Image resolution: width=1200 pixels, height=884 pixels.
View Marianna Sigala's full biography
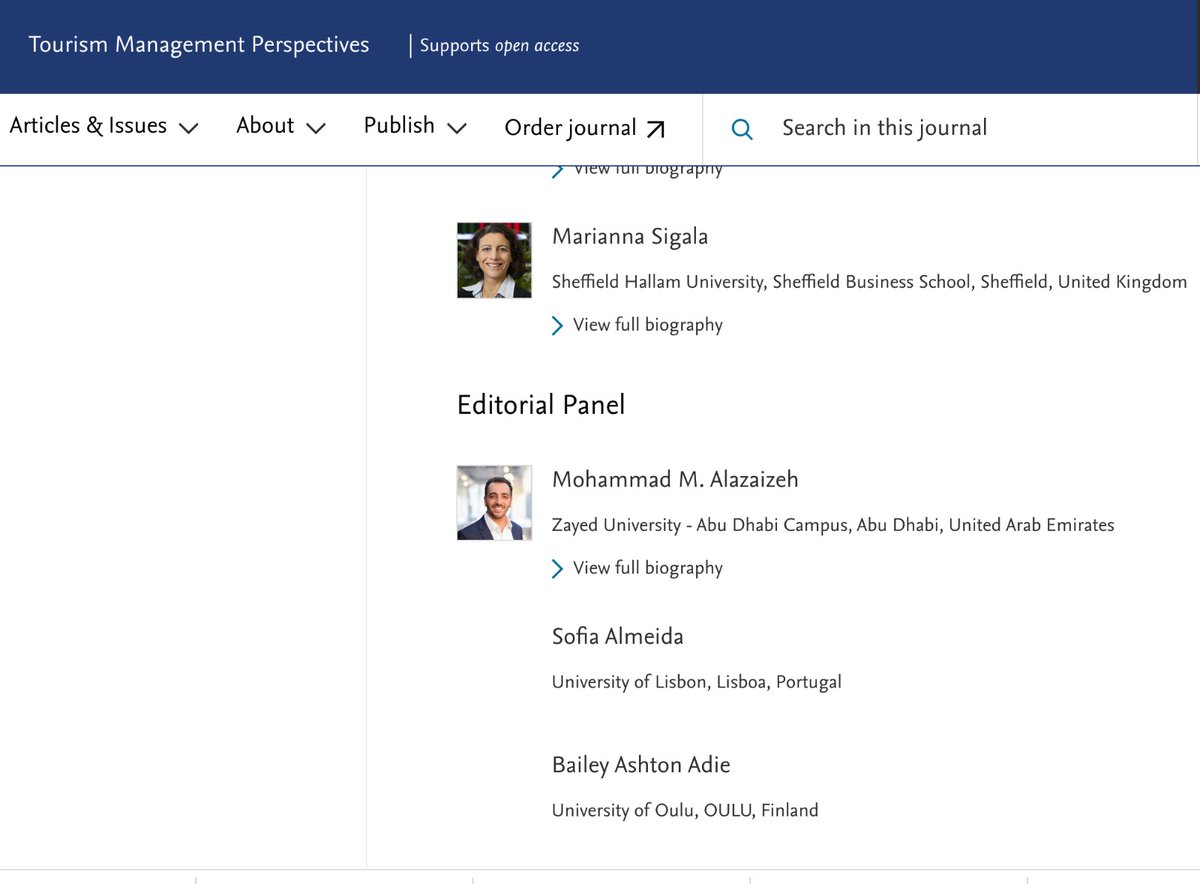pyautogui.click(x=647, y=325)
